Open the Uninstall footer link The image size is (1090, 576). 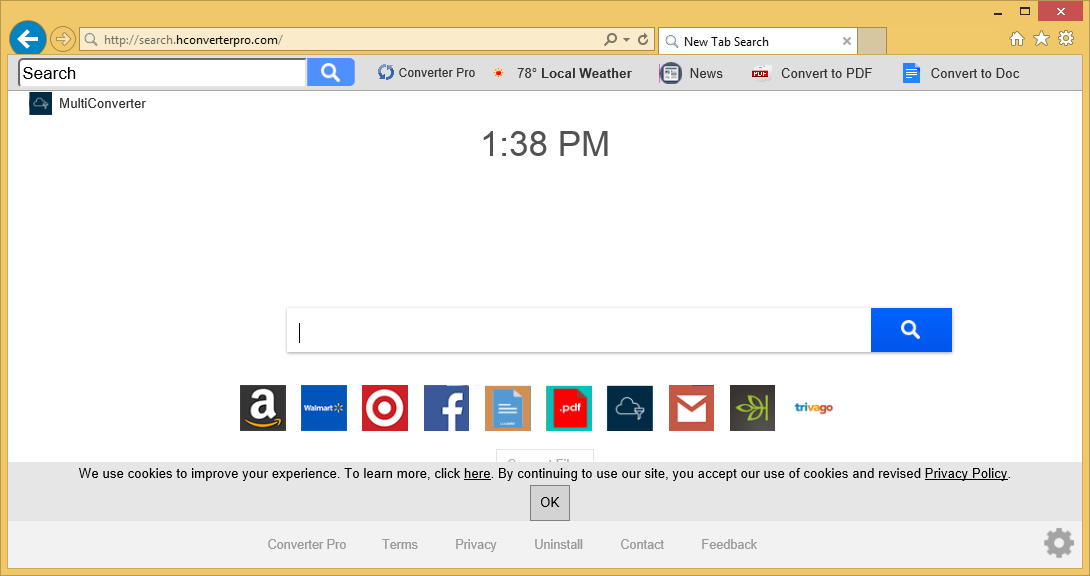[x=558, y=544]
